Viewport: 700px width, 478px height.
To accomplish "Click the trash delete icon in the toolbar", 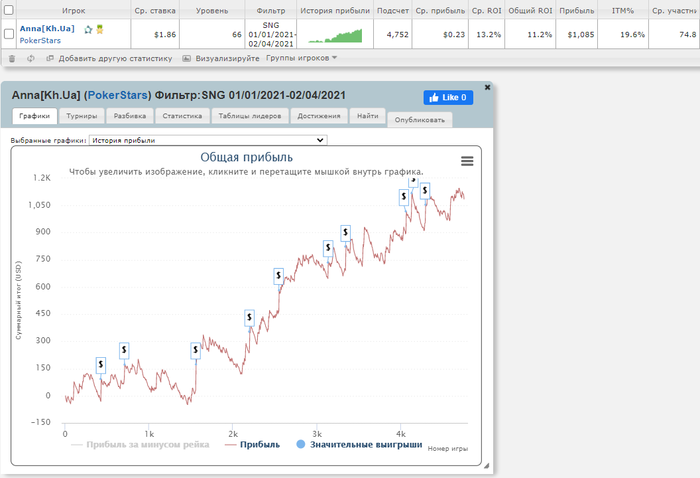I will coord(12,58).
